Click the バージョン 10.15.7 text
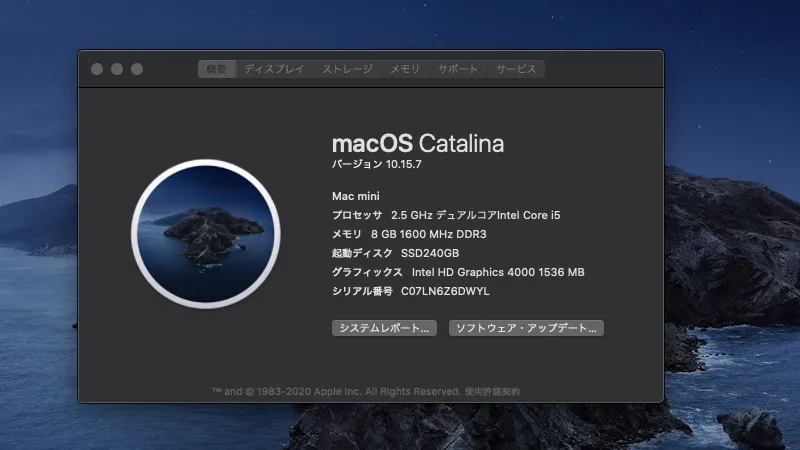 click(377, 165)
